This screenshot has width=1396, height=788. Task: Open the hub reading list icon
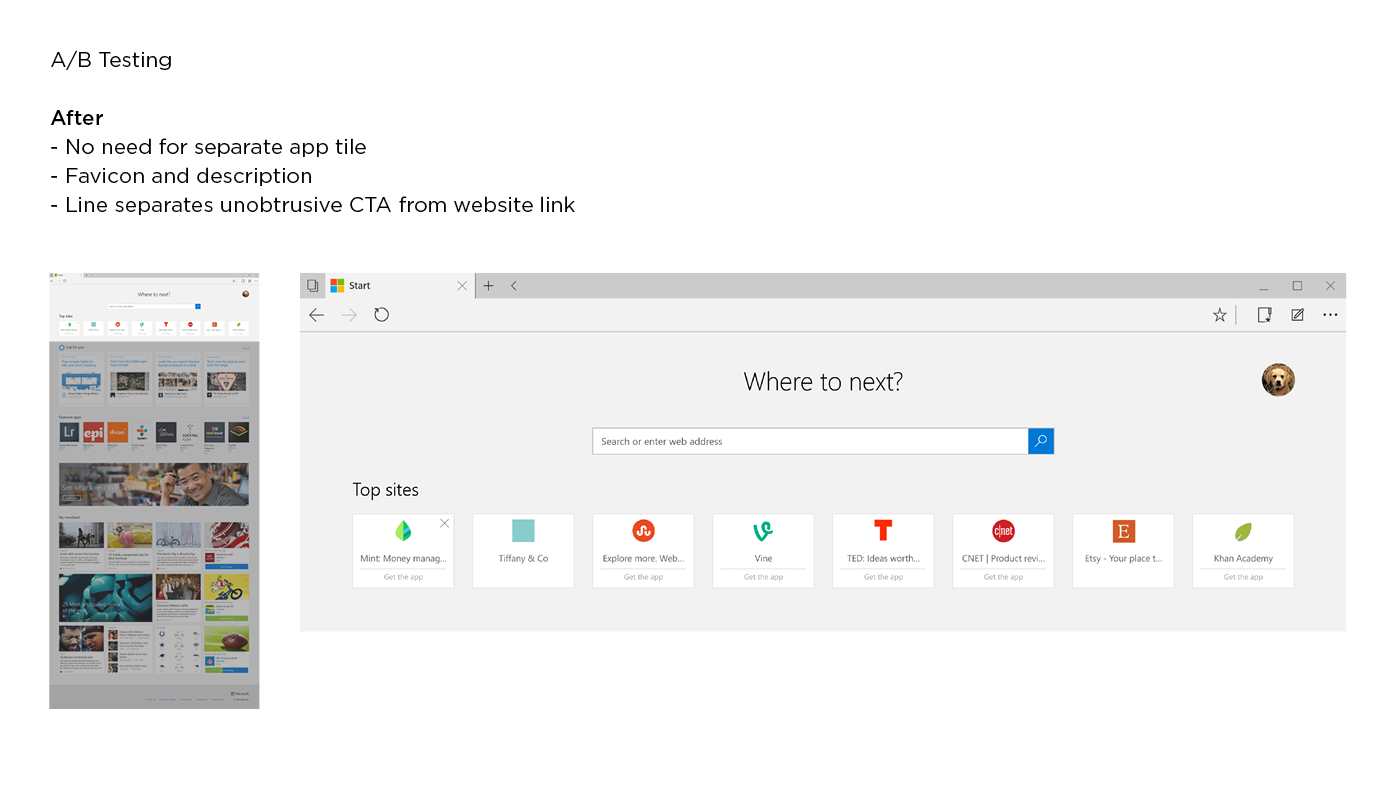1264,315
